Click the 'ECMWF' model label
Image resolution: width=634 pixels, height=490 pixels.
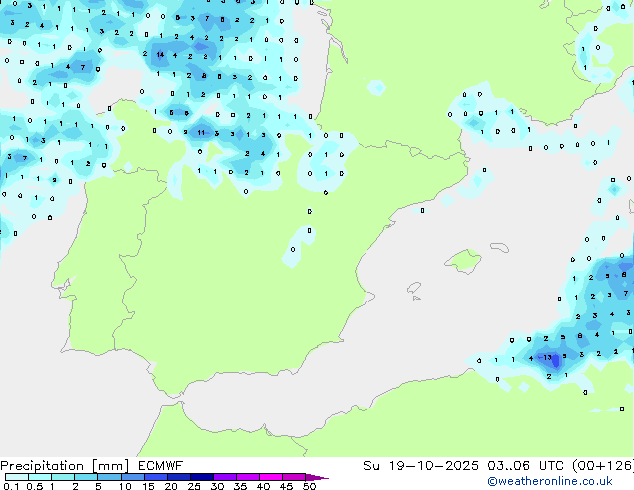tap(161, 466)
